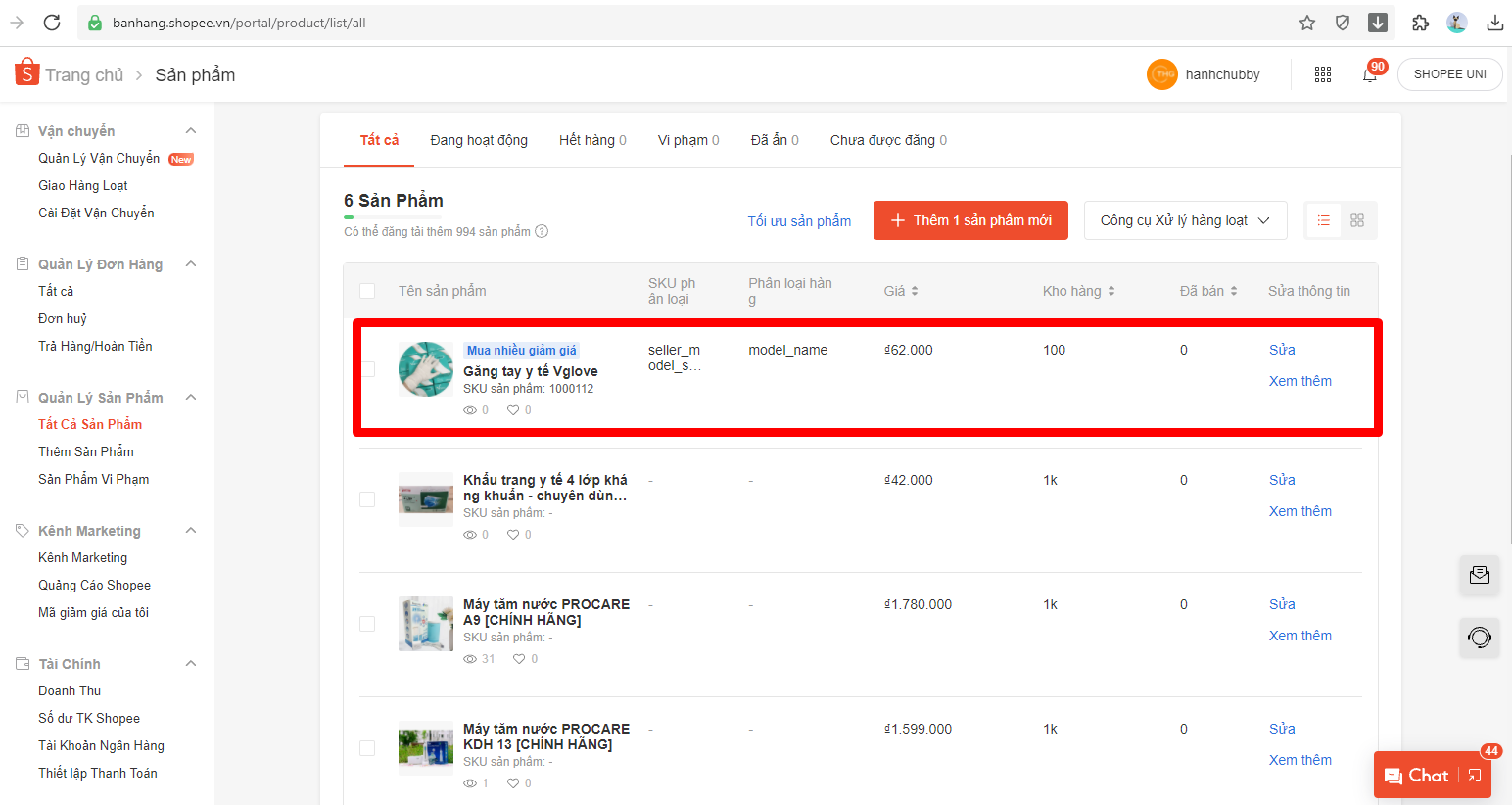The height and width of the screenshot is (805, 1512).
Task: Open the PROCARE A9 product thumbnail
Action: [x=426, y=624]
